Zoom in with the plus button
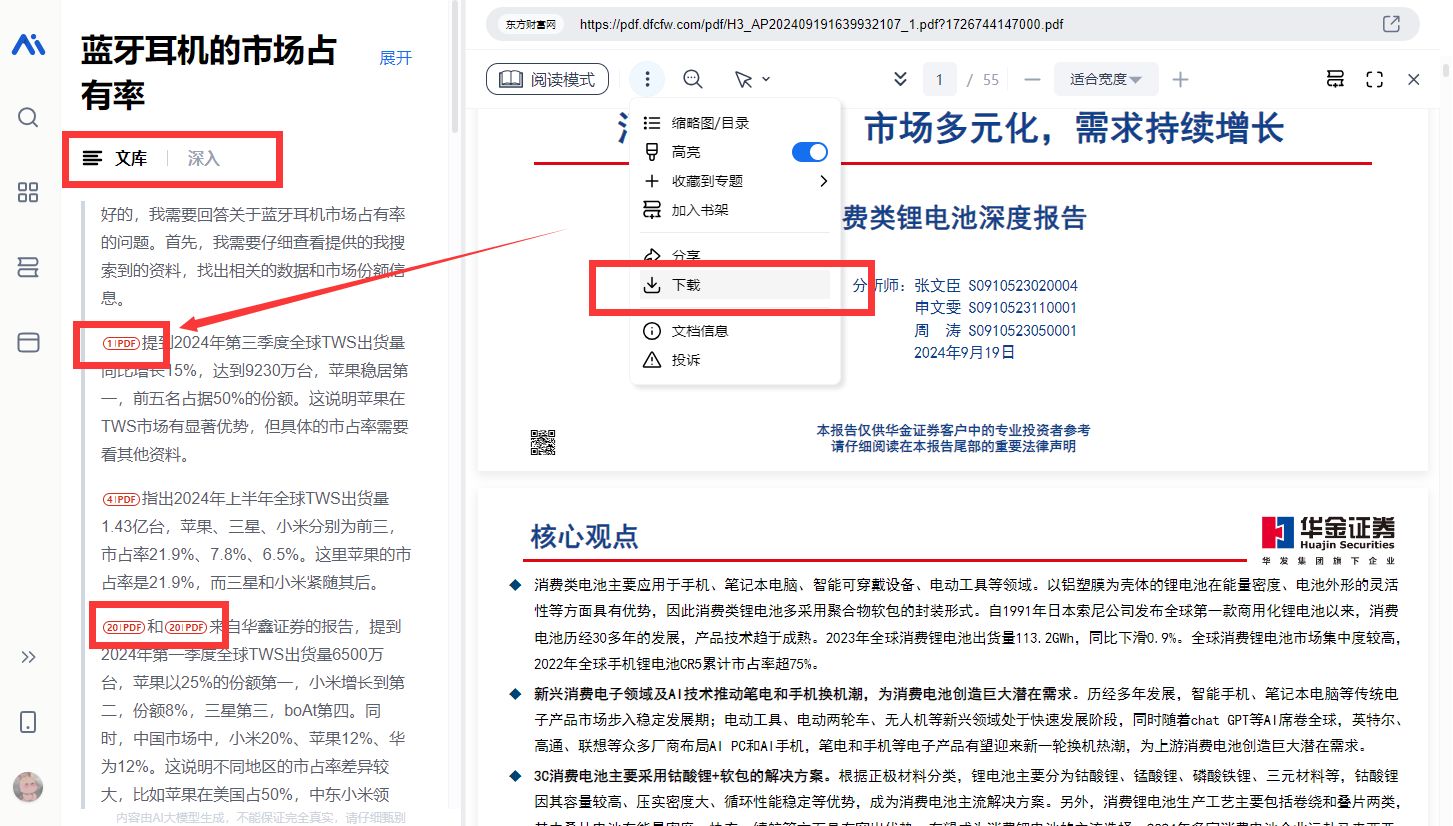This screenshot has width=1453, height=826. [x=1180, y=79]
